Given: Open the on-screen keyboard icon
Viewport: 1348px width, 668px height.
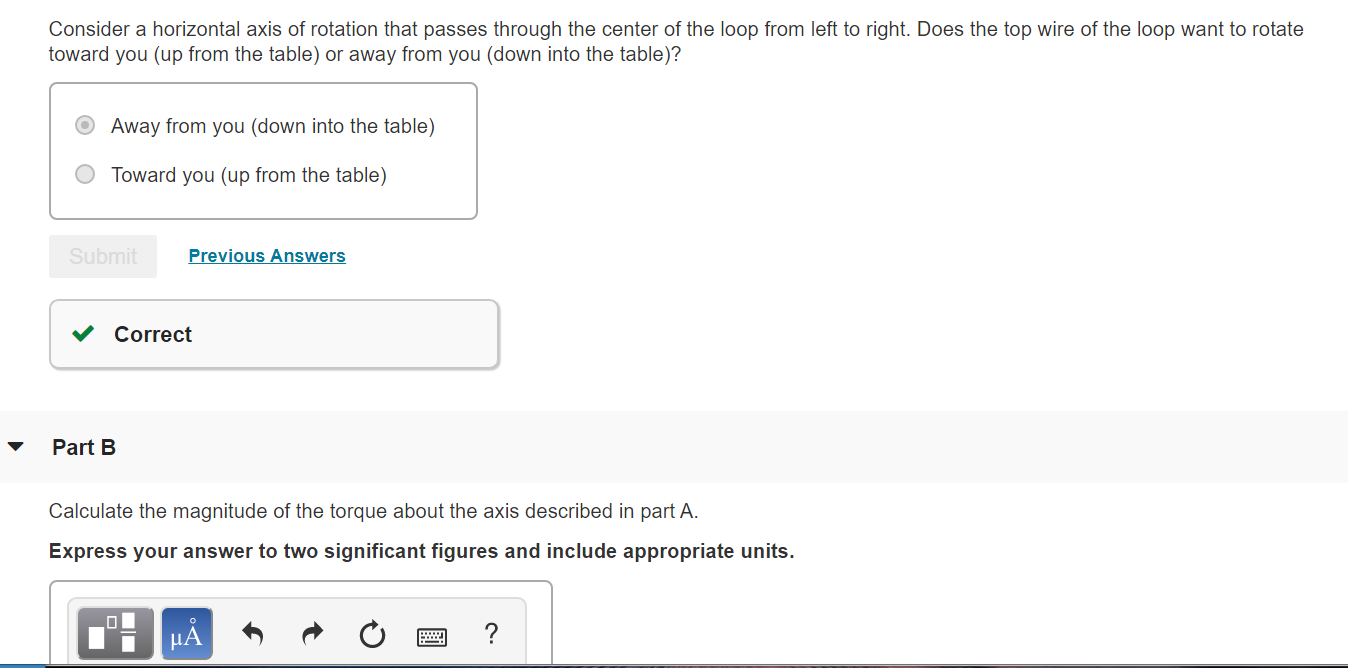Looking at the screenshot, I should (x=432, y=634).
